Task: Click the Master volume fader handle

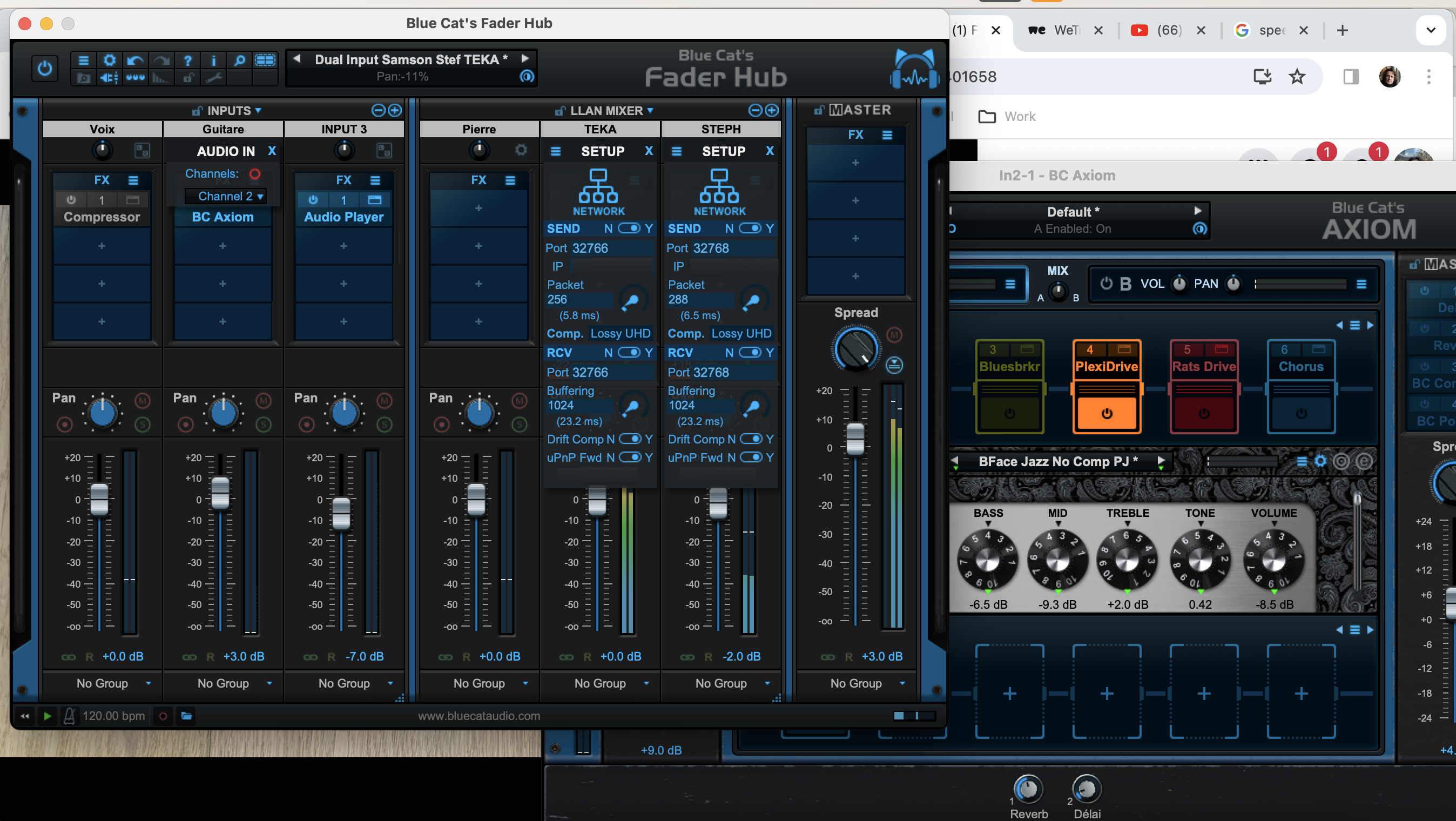Action: pyautogui.click(x=854, y=439)
